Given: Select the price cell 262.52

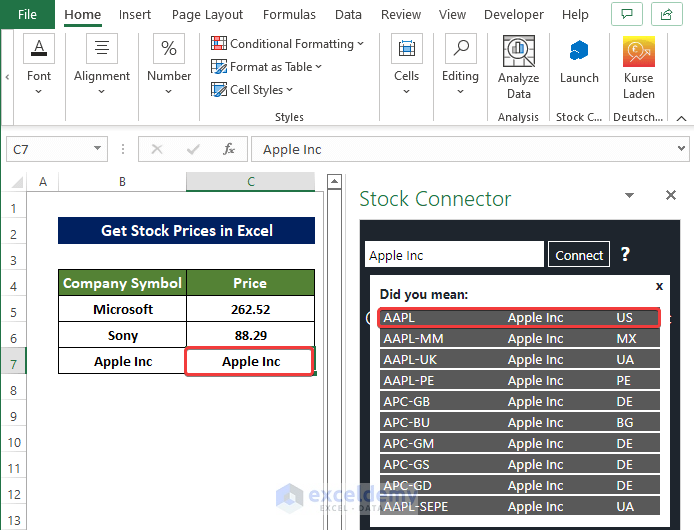Looking at the screenshot, I should point(251,309).
